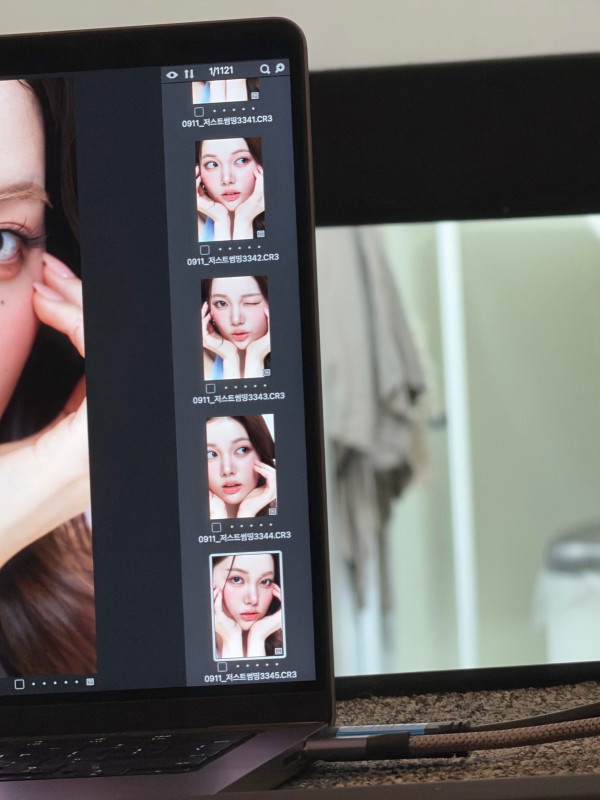Tick the color tag box below main viewer
The width and height of the screenshot is (600, 800).
click(19, 684)
